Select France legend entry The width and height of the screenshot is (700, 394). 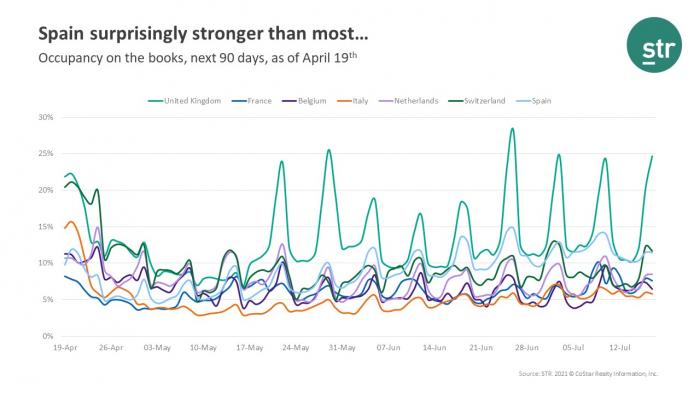[252, 101]
